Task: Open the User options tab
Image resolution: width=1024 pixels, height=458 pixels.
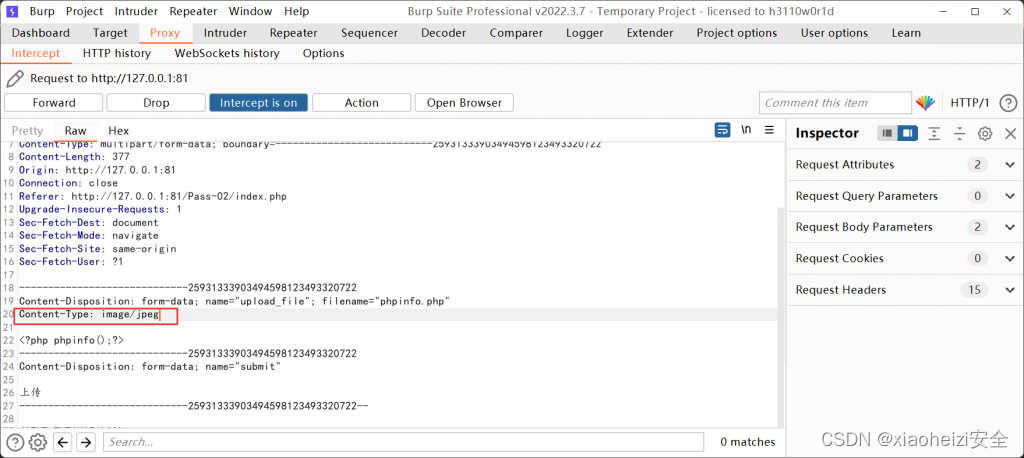Action: (834, 33)
